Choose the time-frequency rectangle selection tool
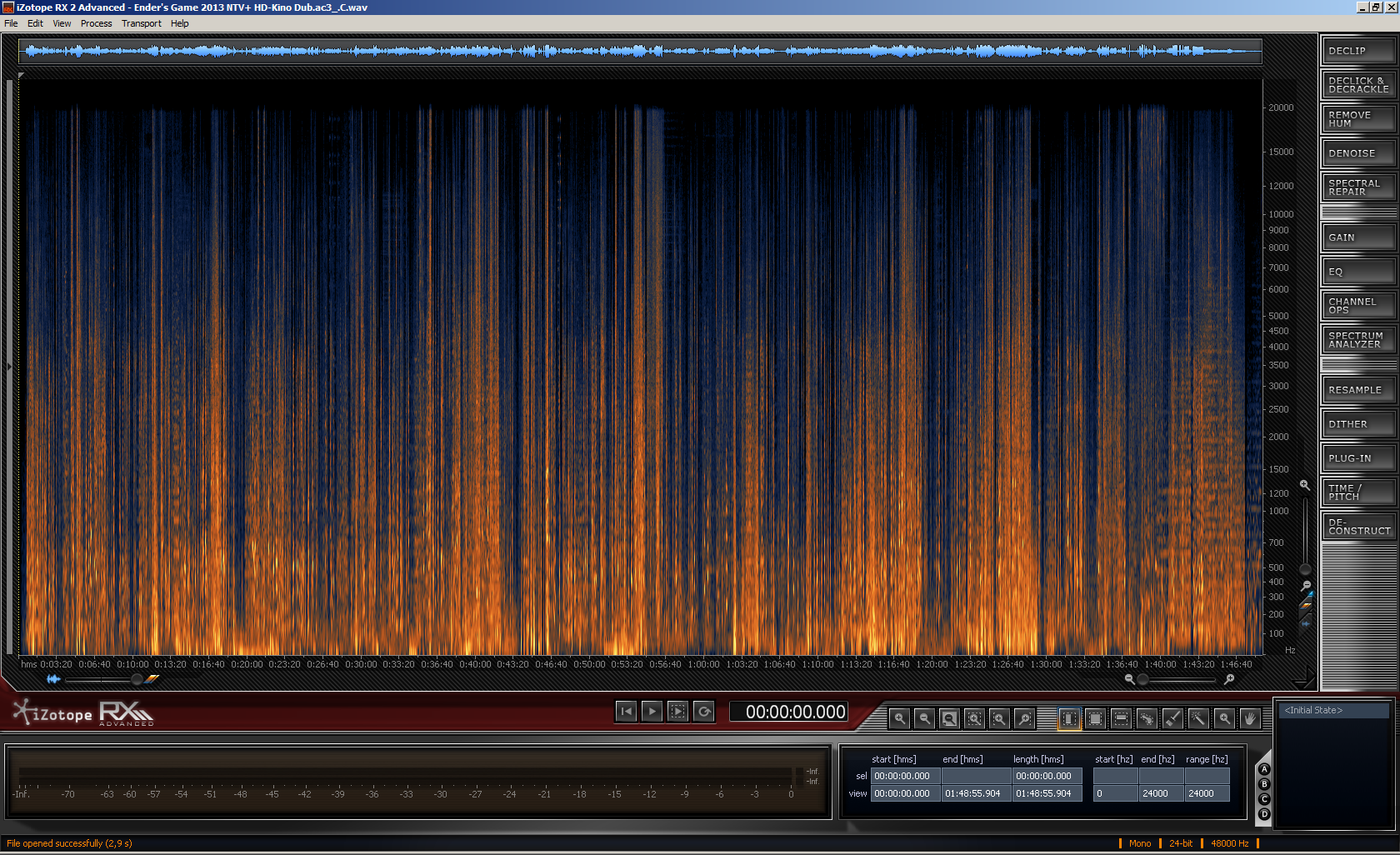The height and width of the screenshot is (855, 1400). click(x=1096, y=718)
